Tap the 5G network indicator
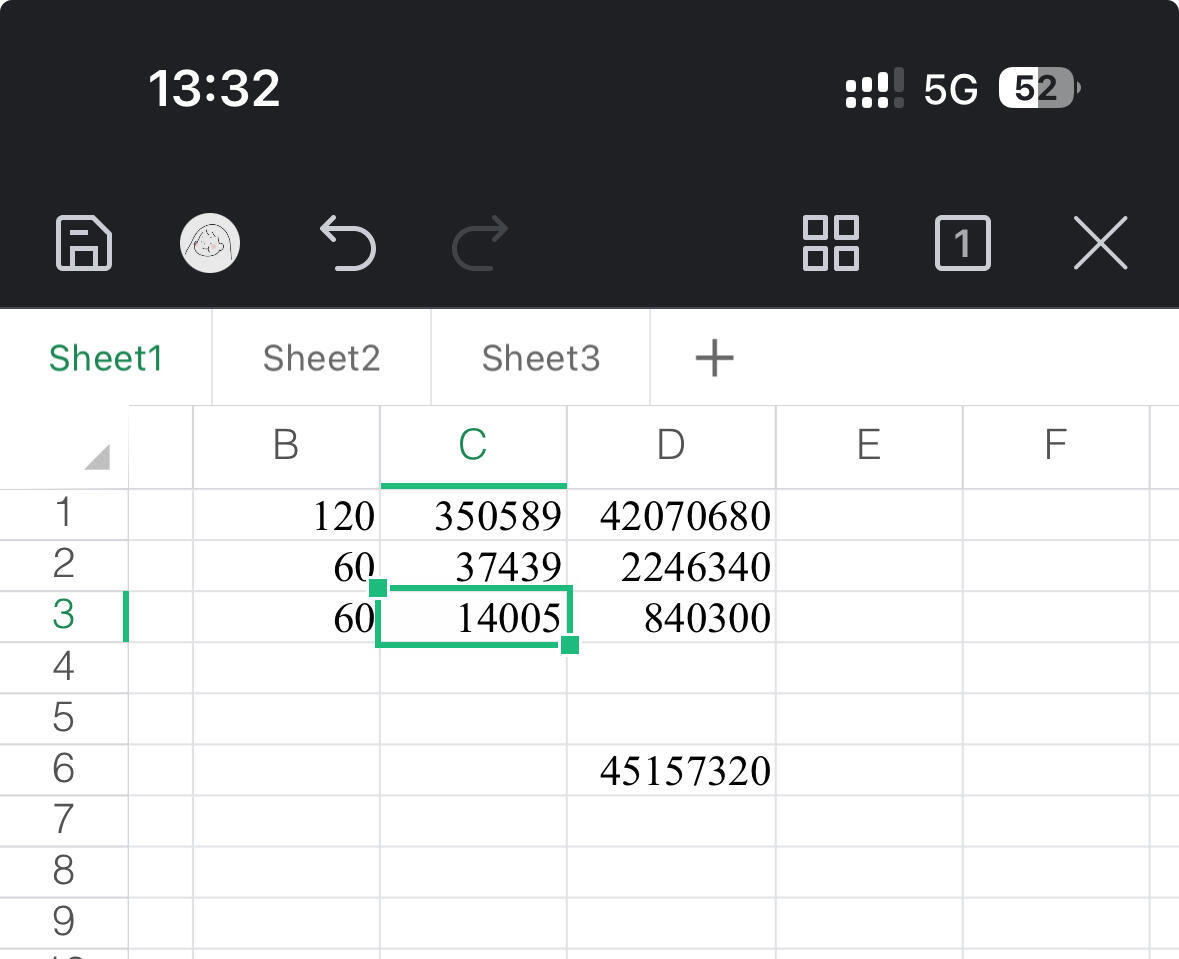 click(950, 90)
